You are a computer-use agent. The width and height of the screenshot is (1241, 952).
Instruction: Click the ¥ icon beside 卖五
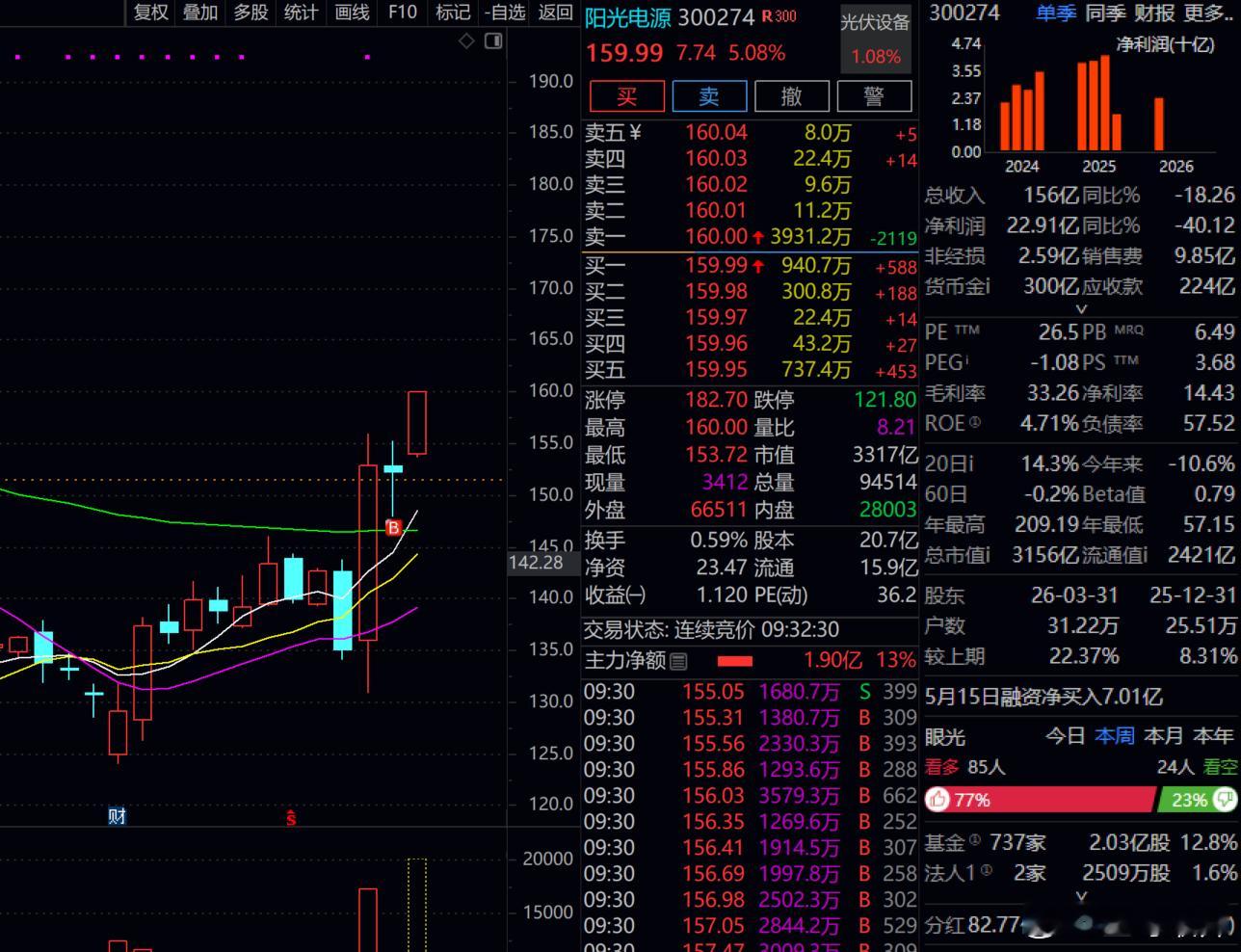click(x=635, y=132)
